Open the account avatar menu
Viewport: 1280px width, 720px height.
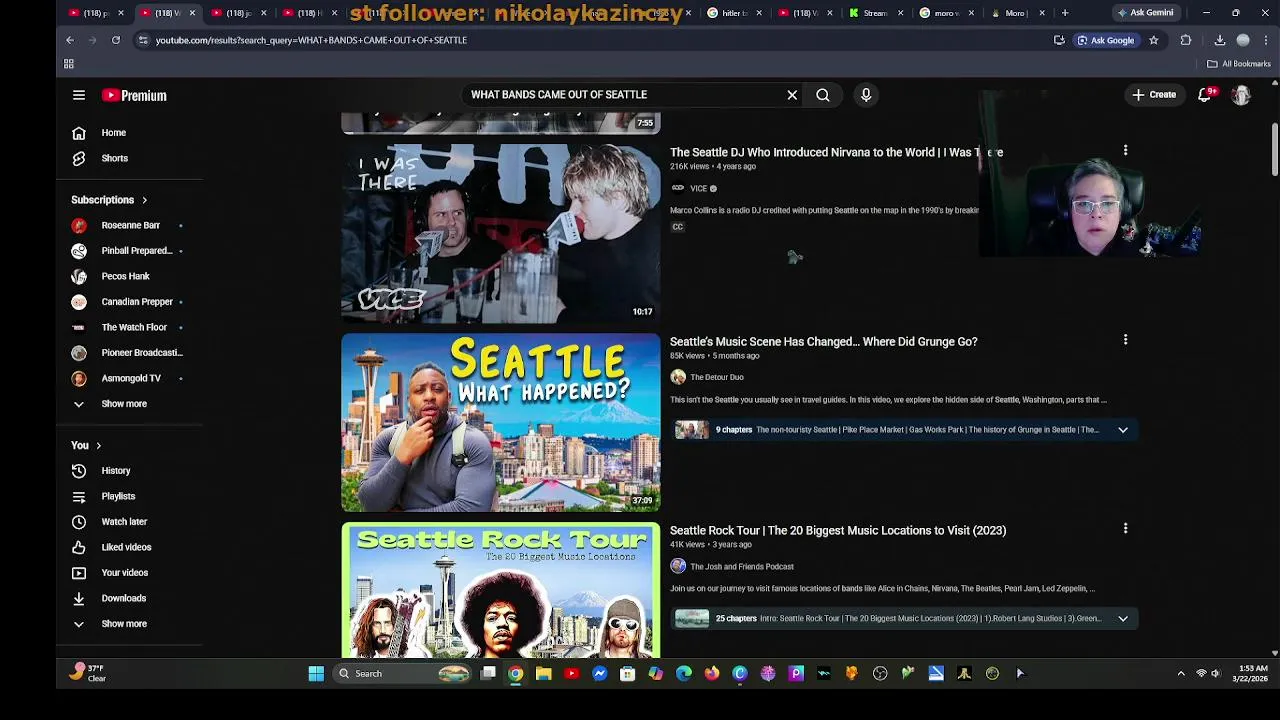coord(1241,95)
